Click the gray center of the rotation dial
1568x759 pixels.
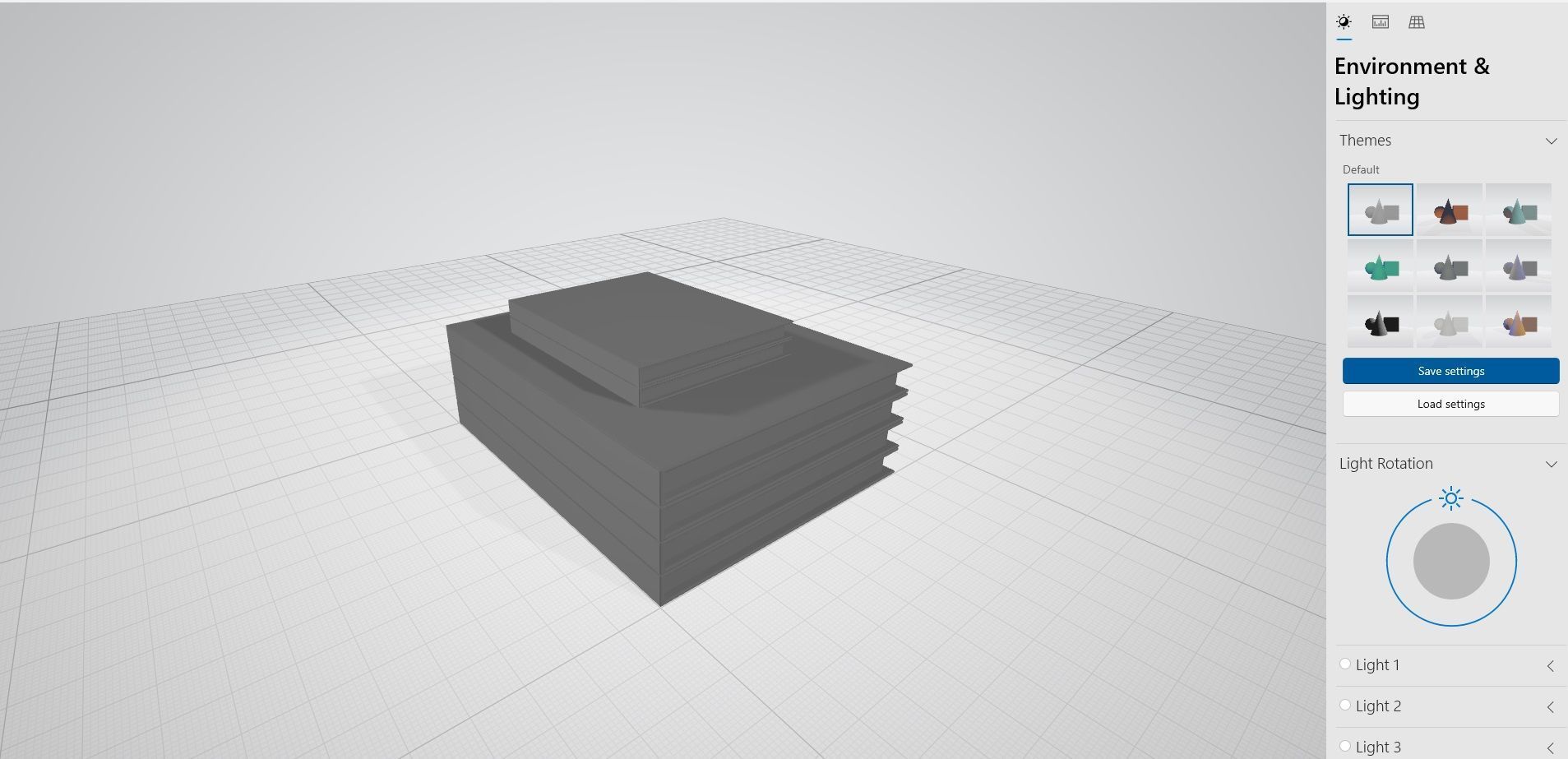(1451, 561)
